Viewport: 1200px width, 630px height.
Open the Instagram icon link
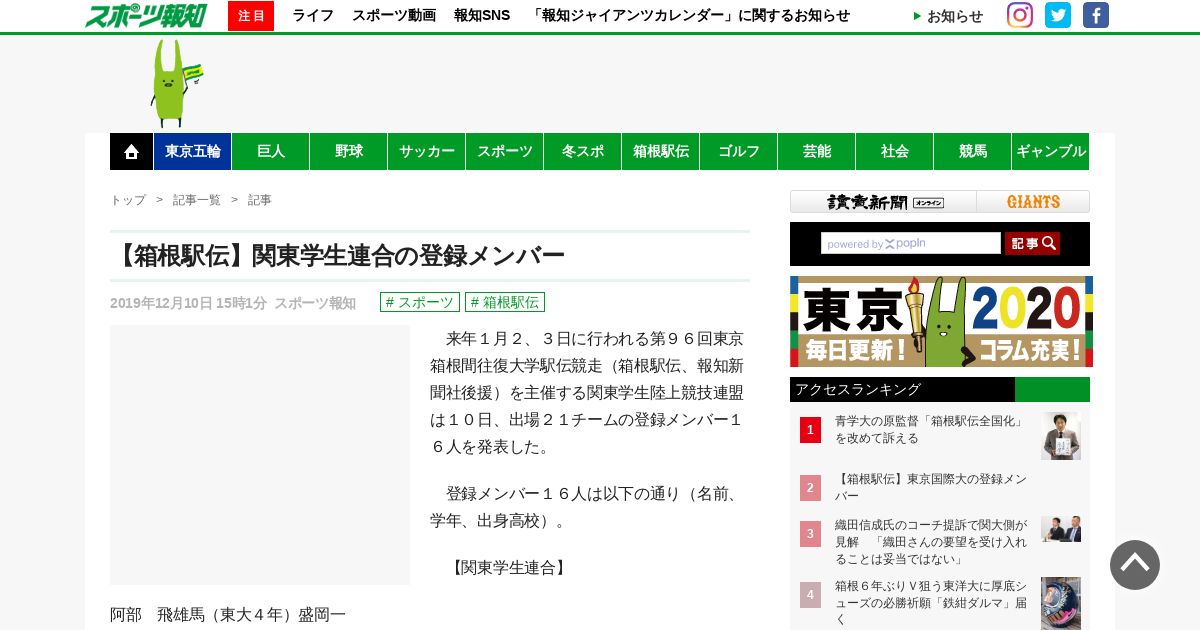click(x=1020, y=15)
